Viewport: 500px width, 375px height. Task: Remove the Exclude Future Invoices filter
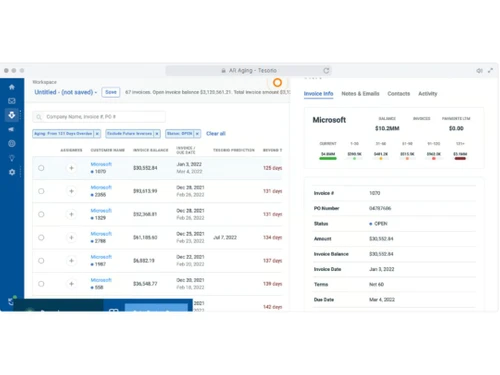coord(157,134)
